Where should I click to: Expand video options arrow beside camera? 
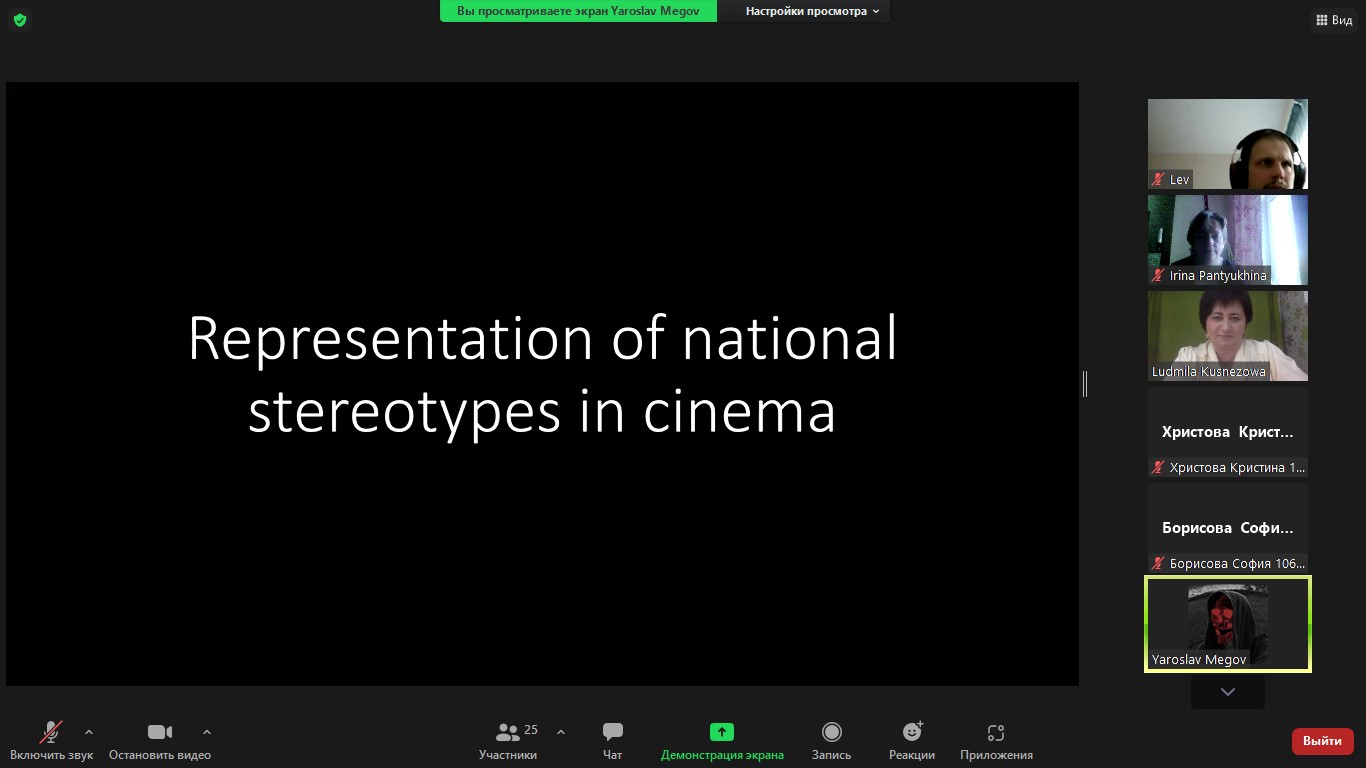click(x=207, y=732)
